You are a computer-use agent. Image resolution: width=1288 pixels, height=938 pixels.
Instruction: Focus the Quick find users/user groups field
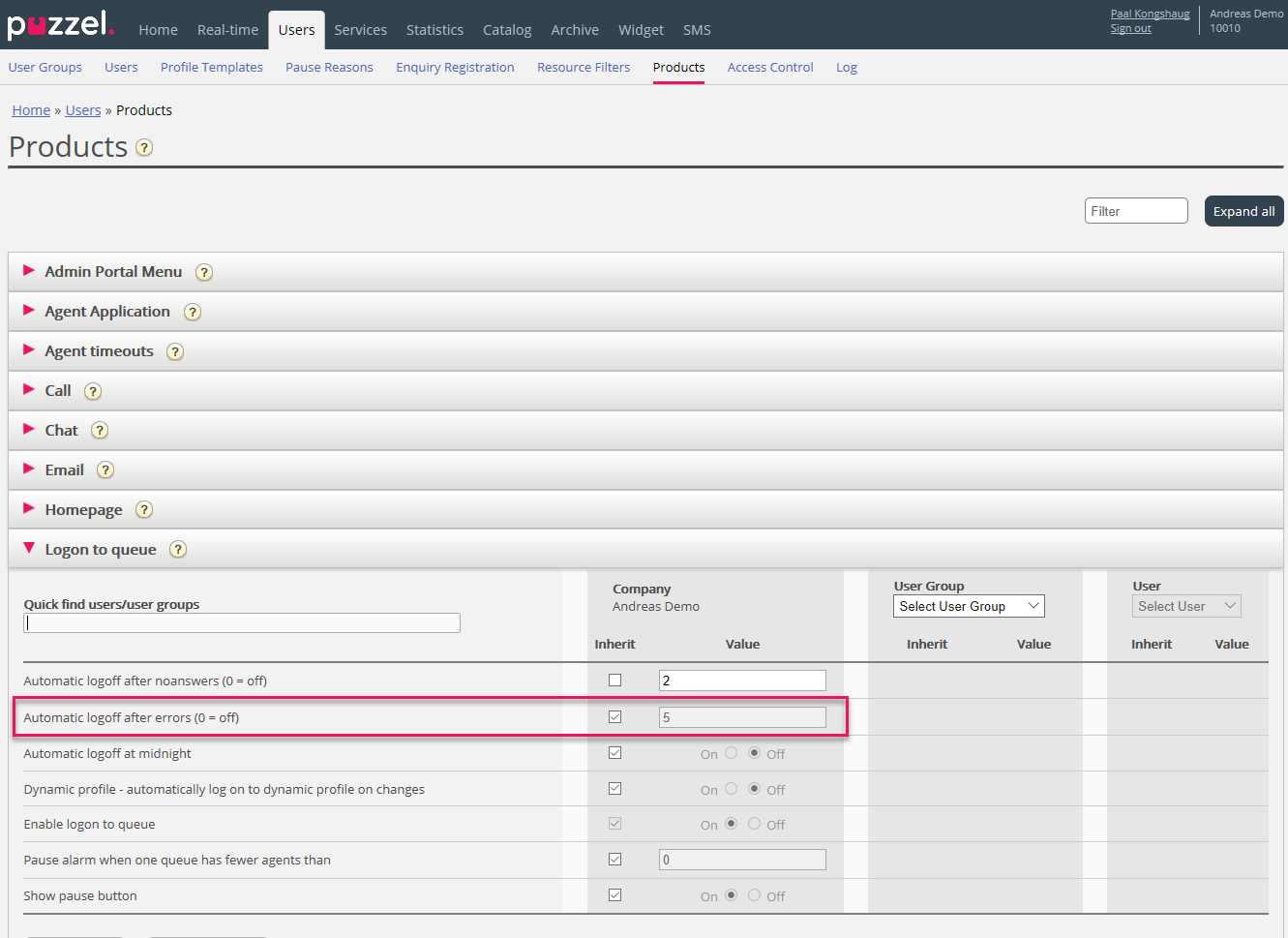(242, 623)
